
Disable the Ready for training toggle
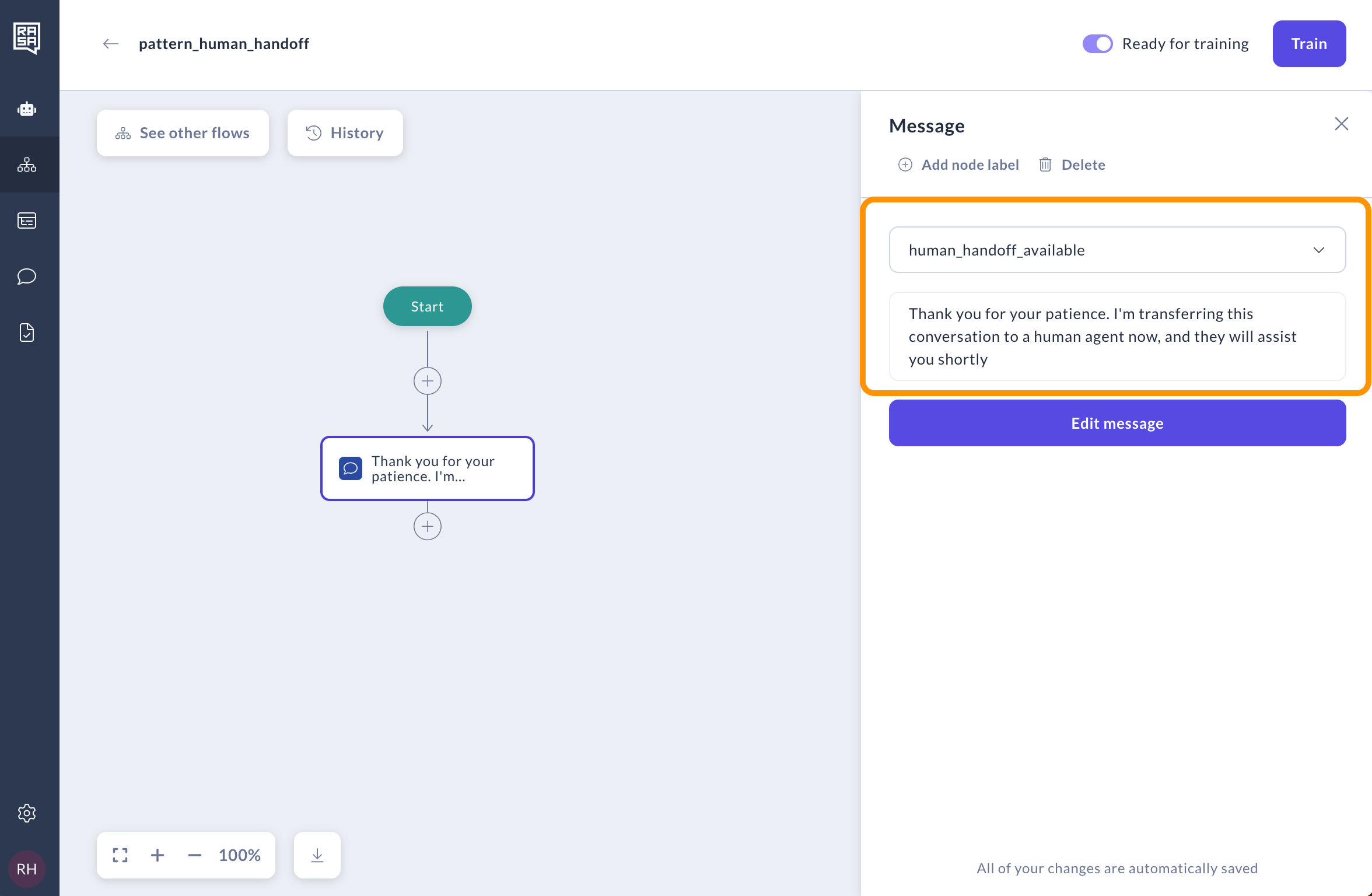(1098, 43)
